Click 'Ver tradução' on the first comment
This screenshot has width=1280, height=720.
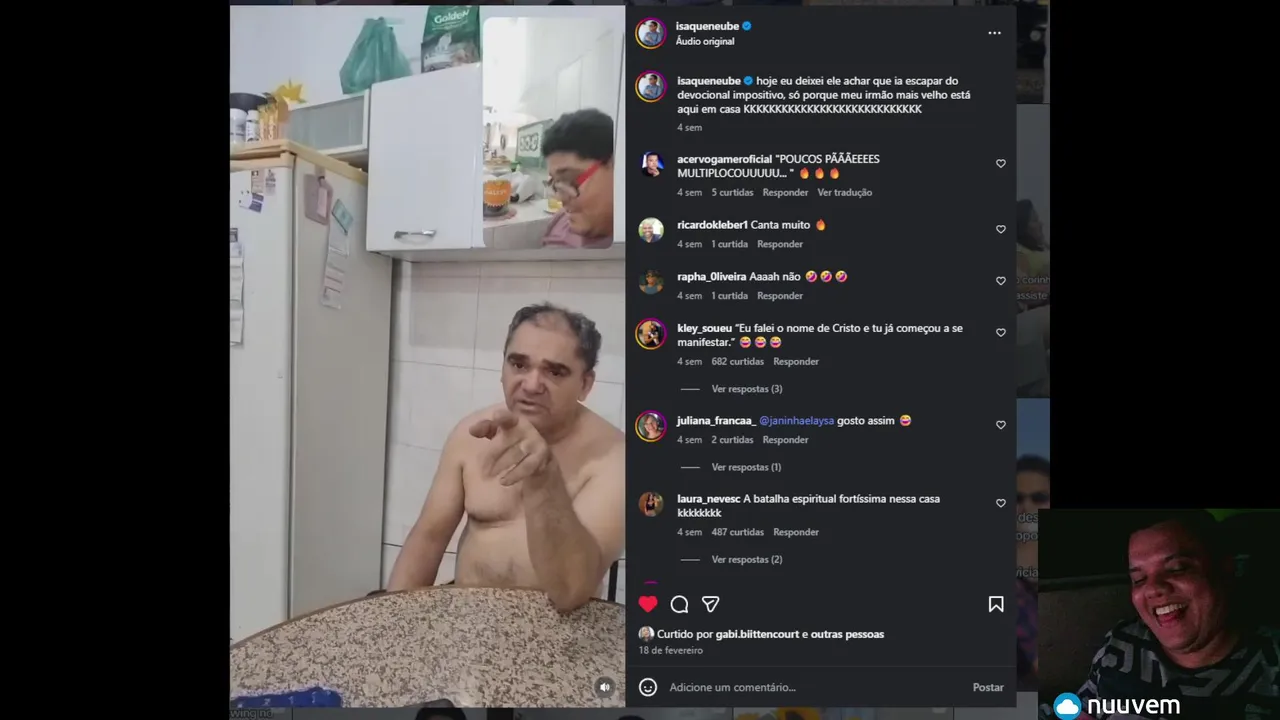point(845,193)
